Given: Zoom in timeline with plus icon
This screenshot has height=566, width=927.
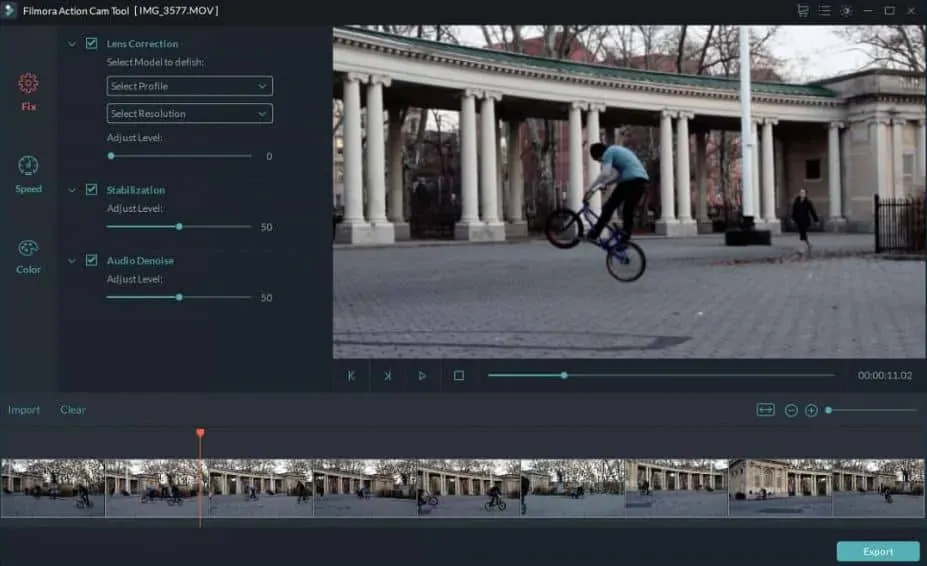Looking at the screenshot, I should [811, 410].
